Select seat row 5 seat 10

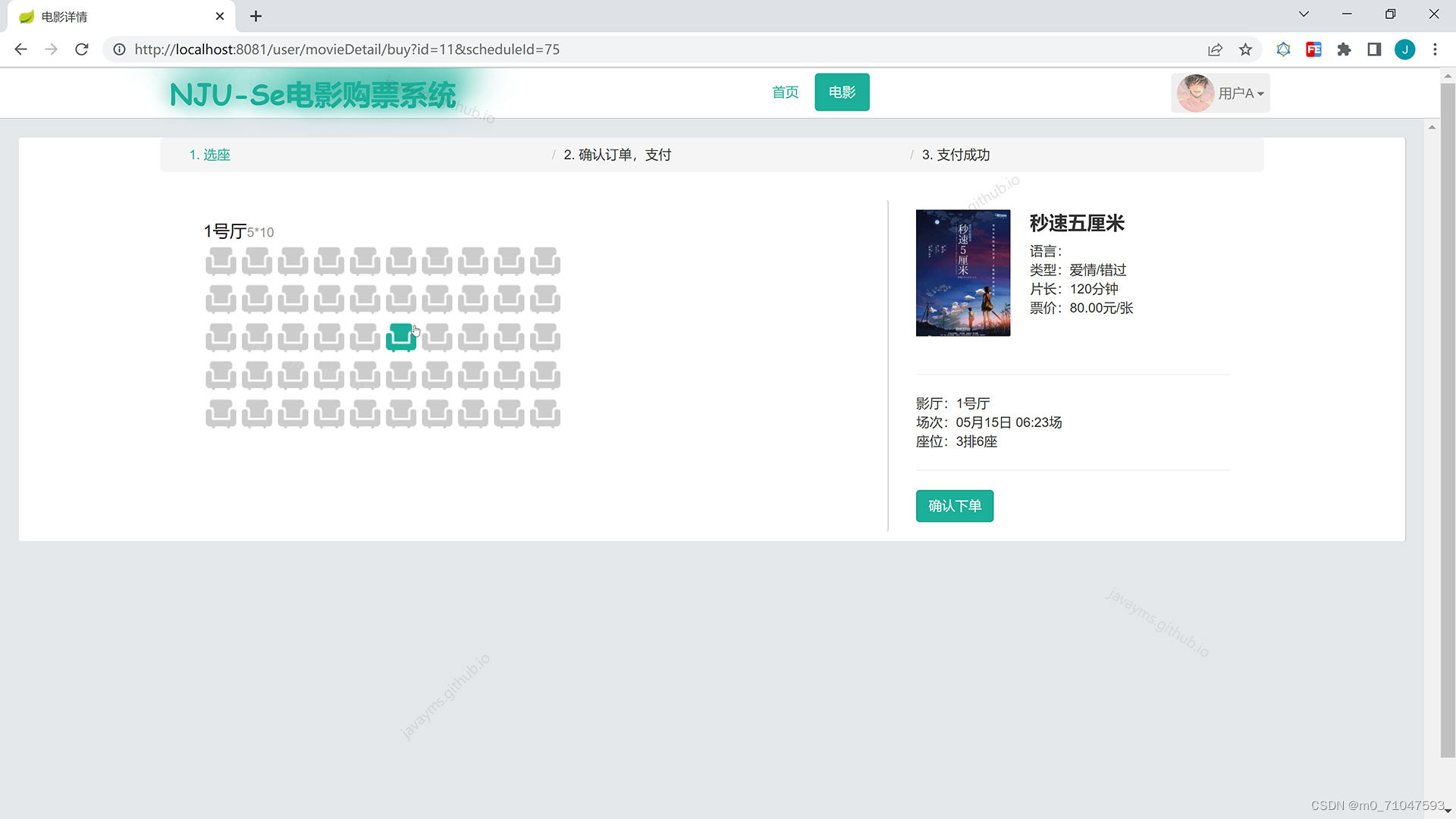click(545, 414)
